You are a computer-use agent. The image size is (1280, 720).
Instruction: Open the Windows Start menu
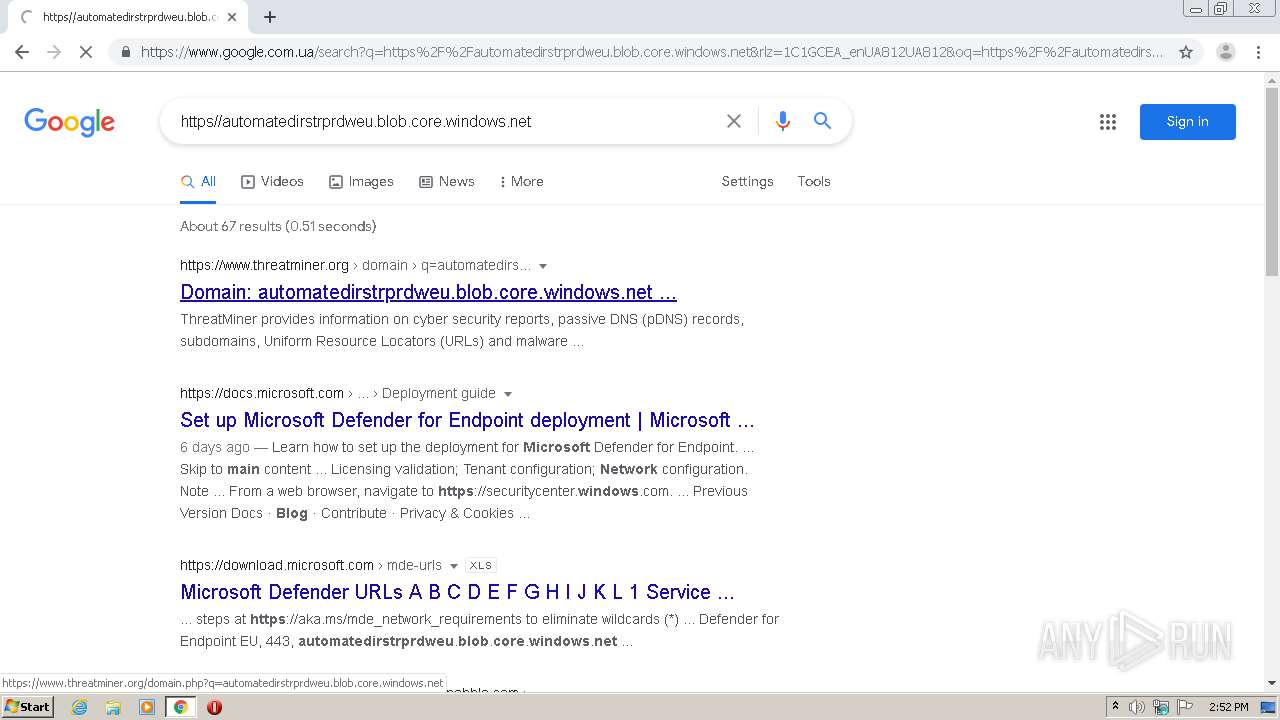[28, 707]
